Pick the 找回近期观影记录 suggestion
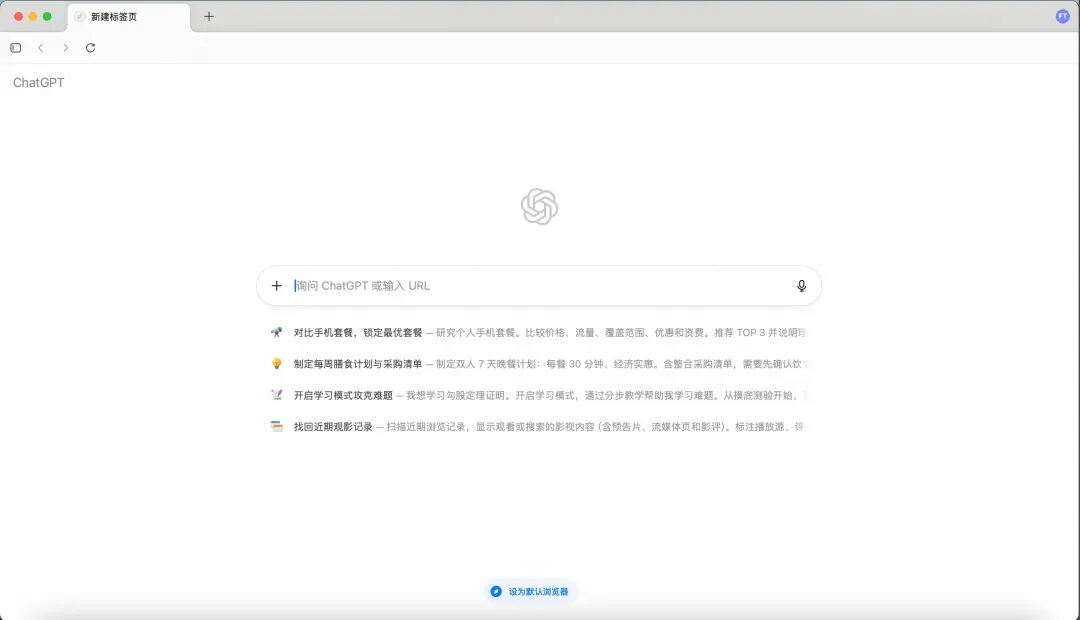1080x620 pixels. click(x=333, y=427)
